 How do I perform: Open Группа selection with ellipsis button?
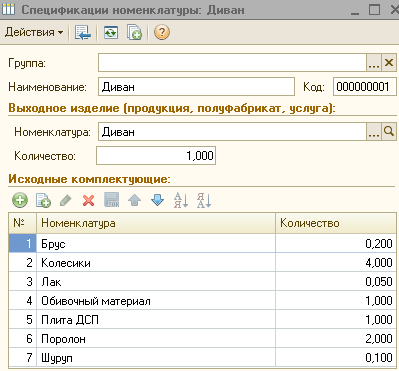point(374,63)
